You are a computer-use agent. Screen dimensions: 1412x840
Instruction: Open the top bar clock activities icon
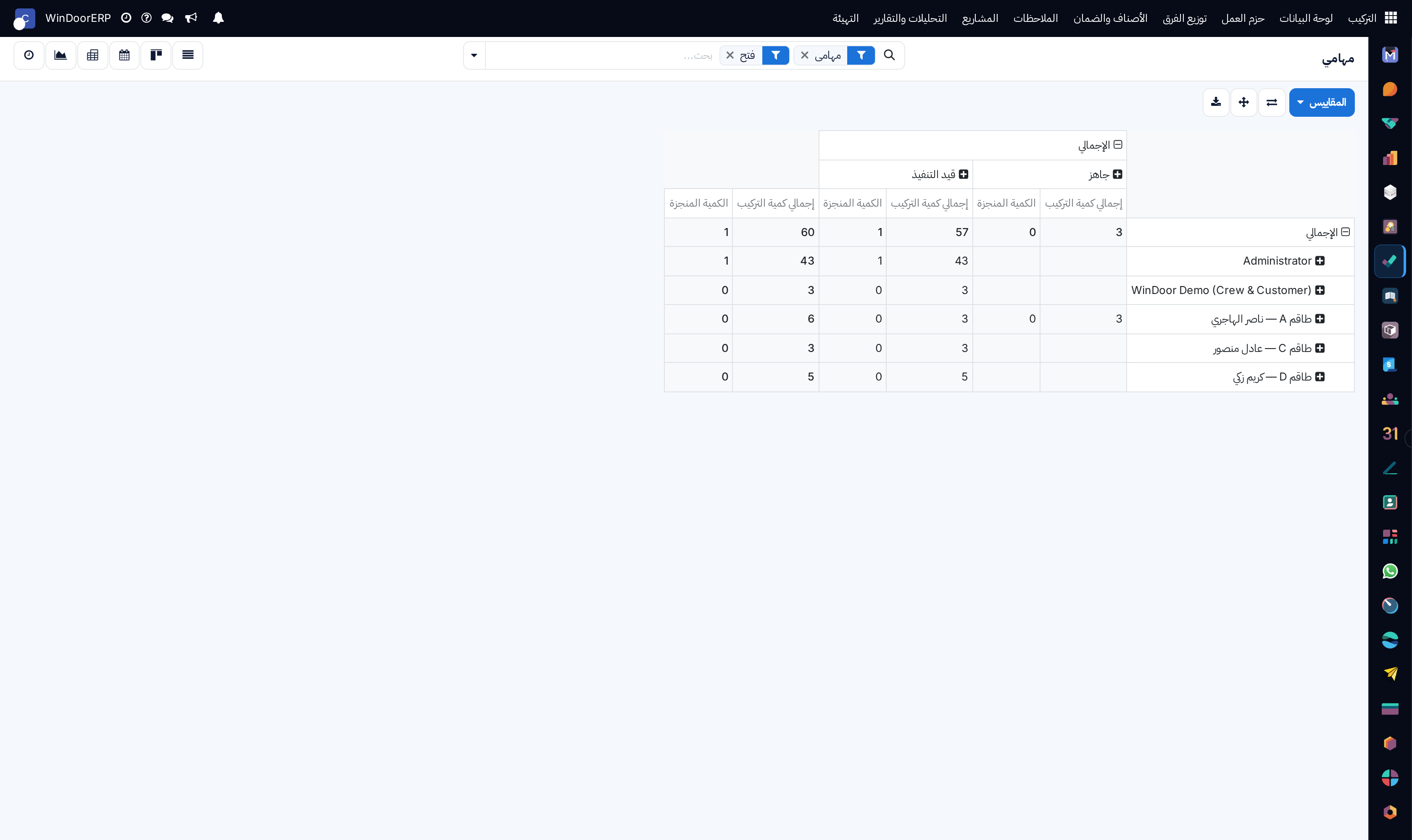tap(126, 18)
